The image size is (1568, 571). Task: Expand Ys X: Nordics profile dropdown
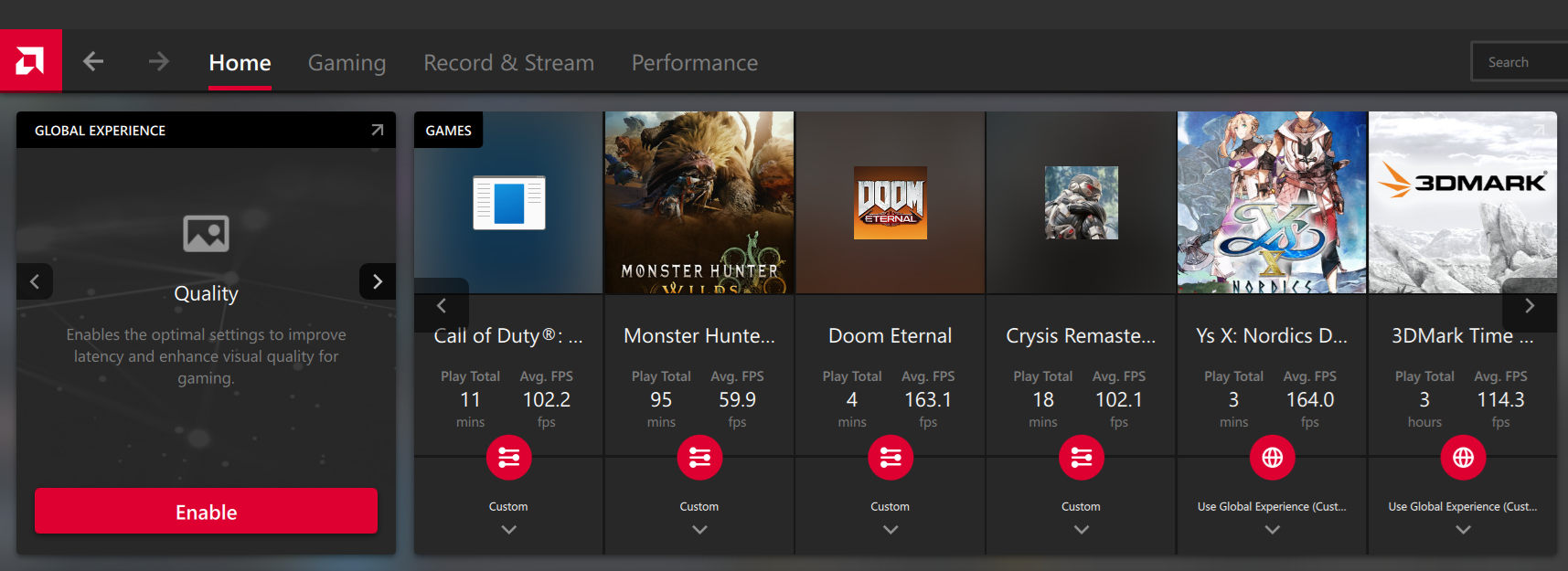click(x=1273, y=530)
